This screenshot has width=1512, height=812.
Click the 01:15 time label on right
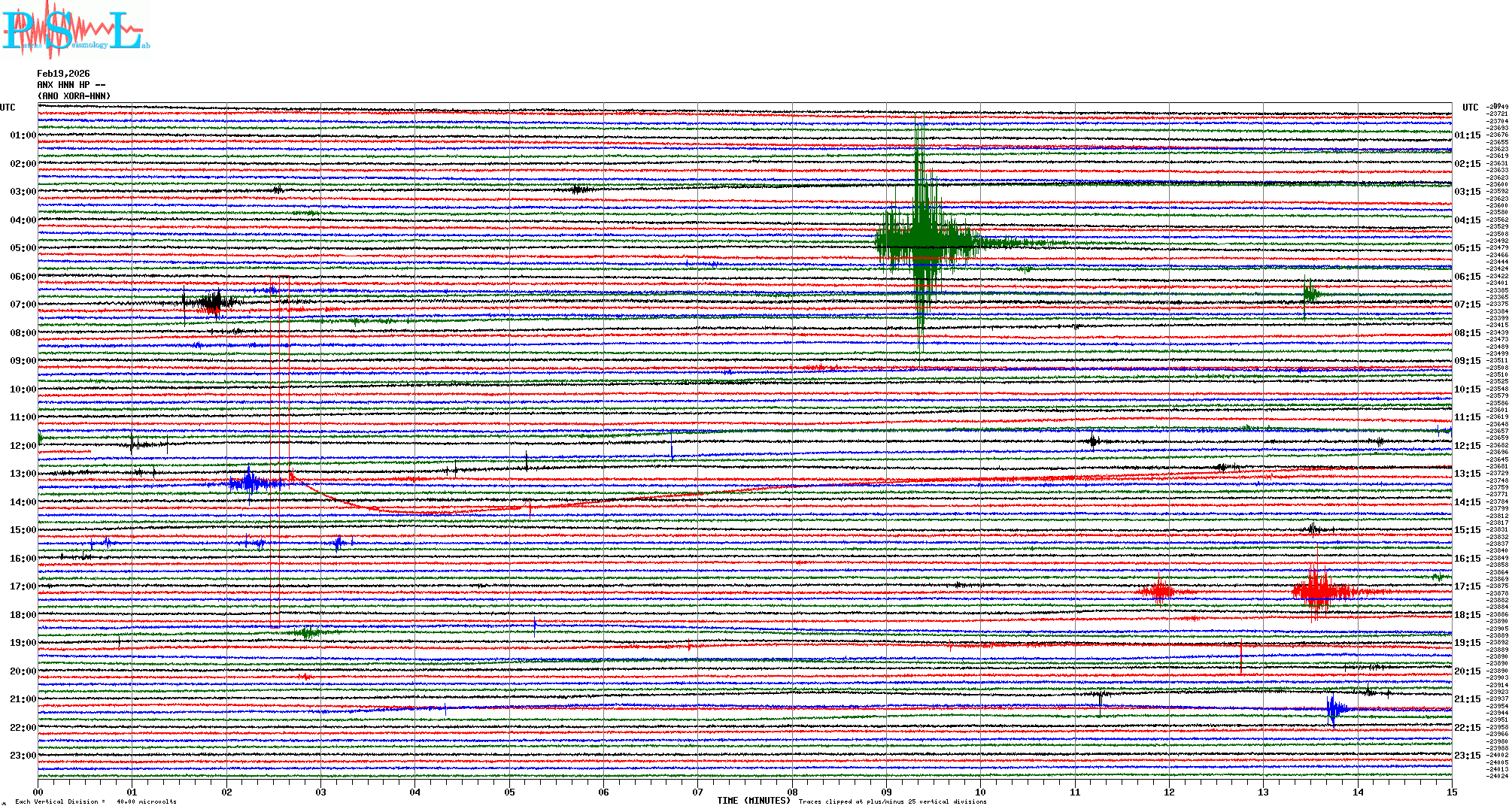[1467, 135]
